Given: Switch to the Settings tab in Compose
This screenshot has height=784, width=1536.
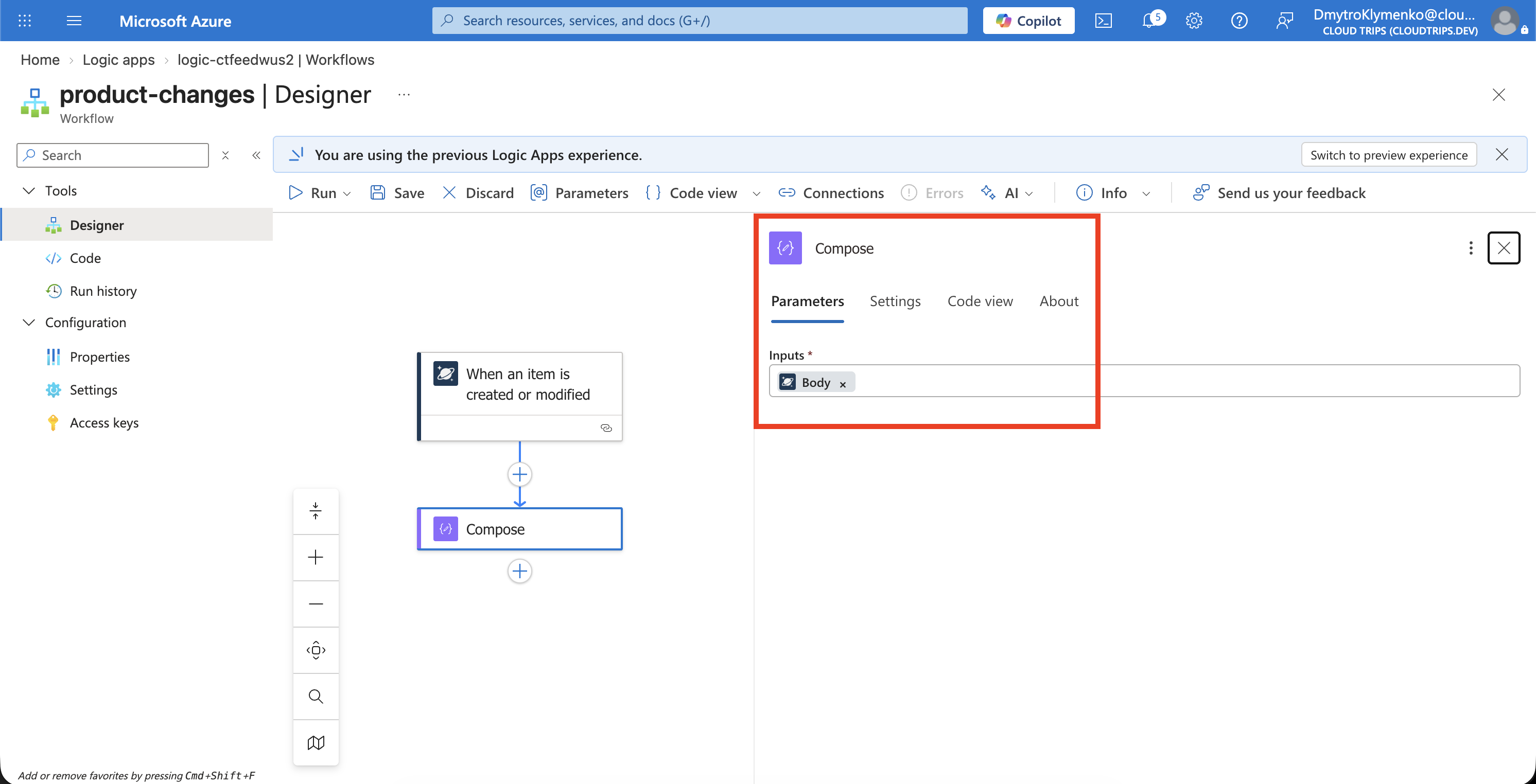Looking at the screenshot, I should click(x=895, y=301).
